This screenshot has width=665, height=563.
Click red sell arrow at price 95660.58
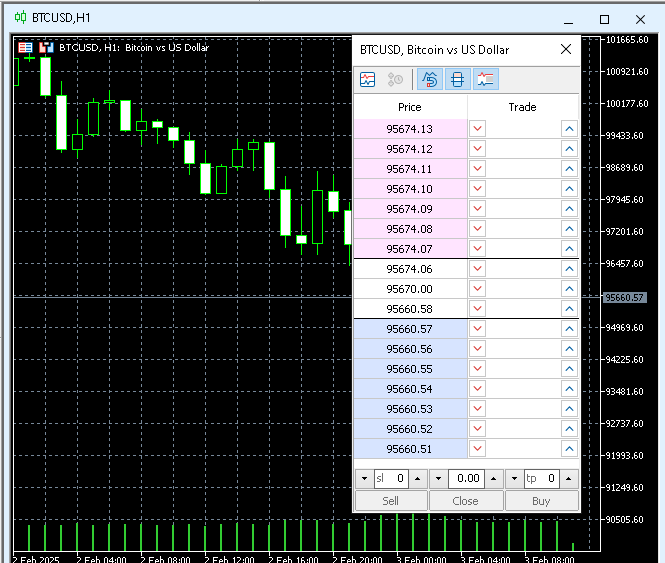pyautogui.click(x=478, y=308)
